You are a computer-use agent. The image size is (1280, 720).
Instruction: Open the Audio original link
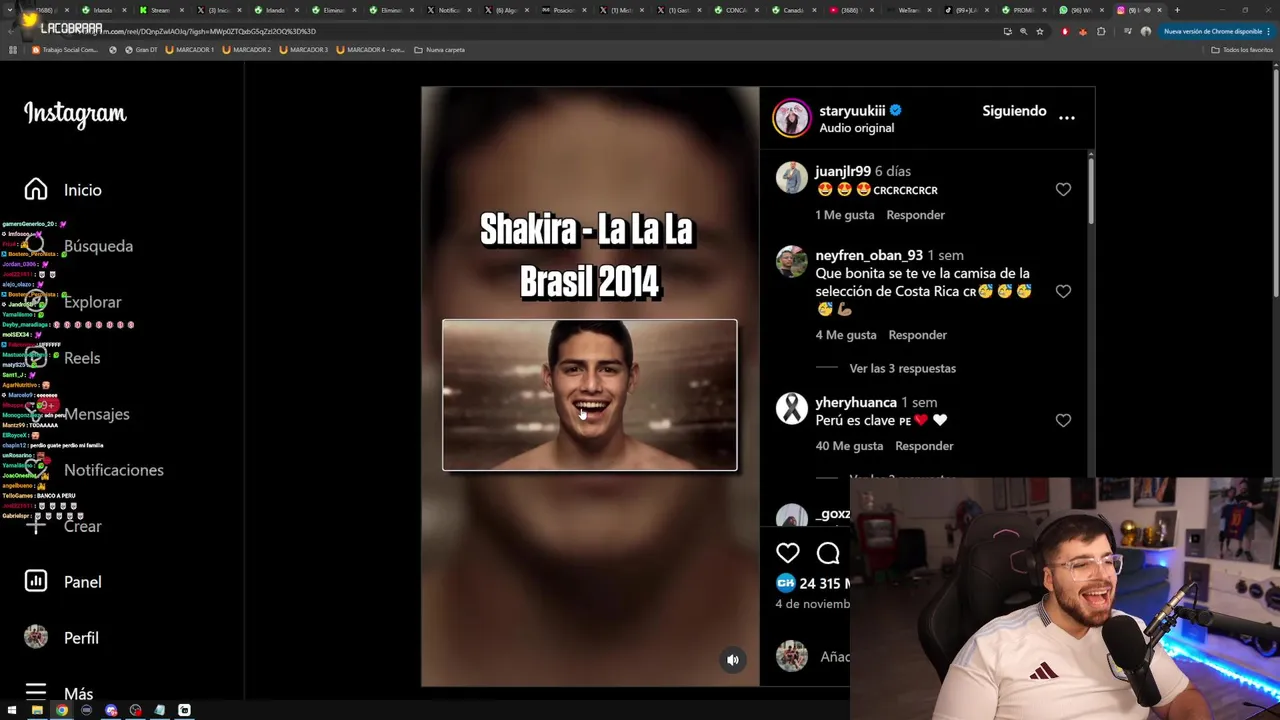(x=856, y=128)
